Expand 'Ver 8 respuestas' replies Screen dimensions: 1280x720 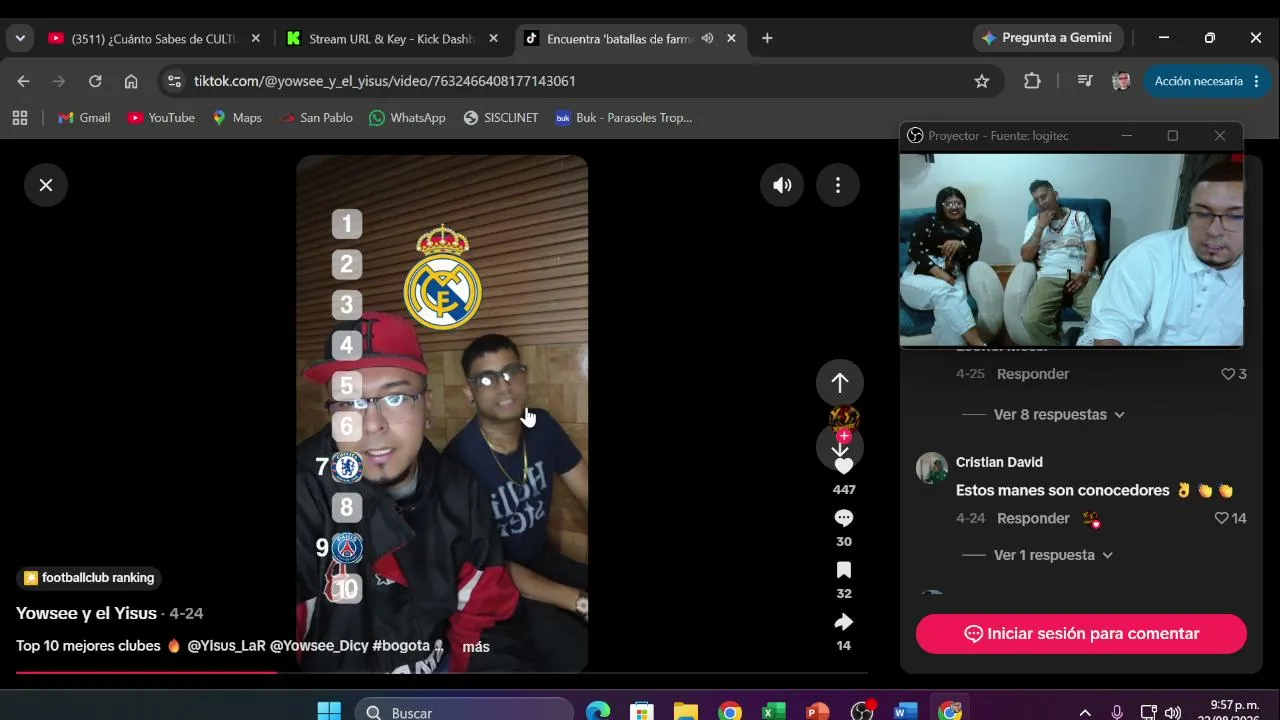point(1058,415)
